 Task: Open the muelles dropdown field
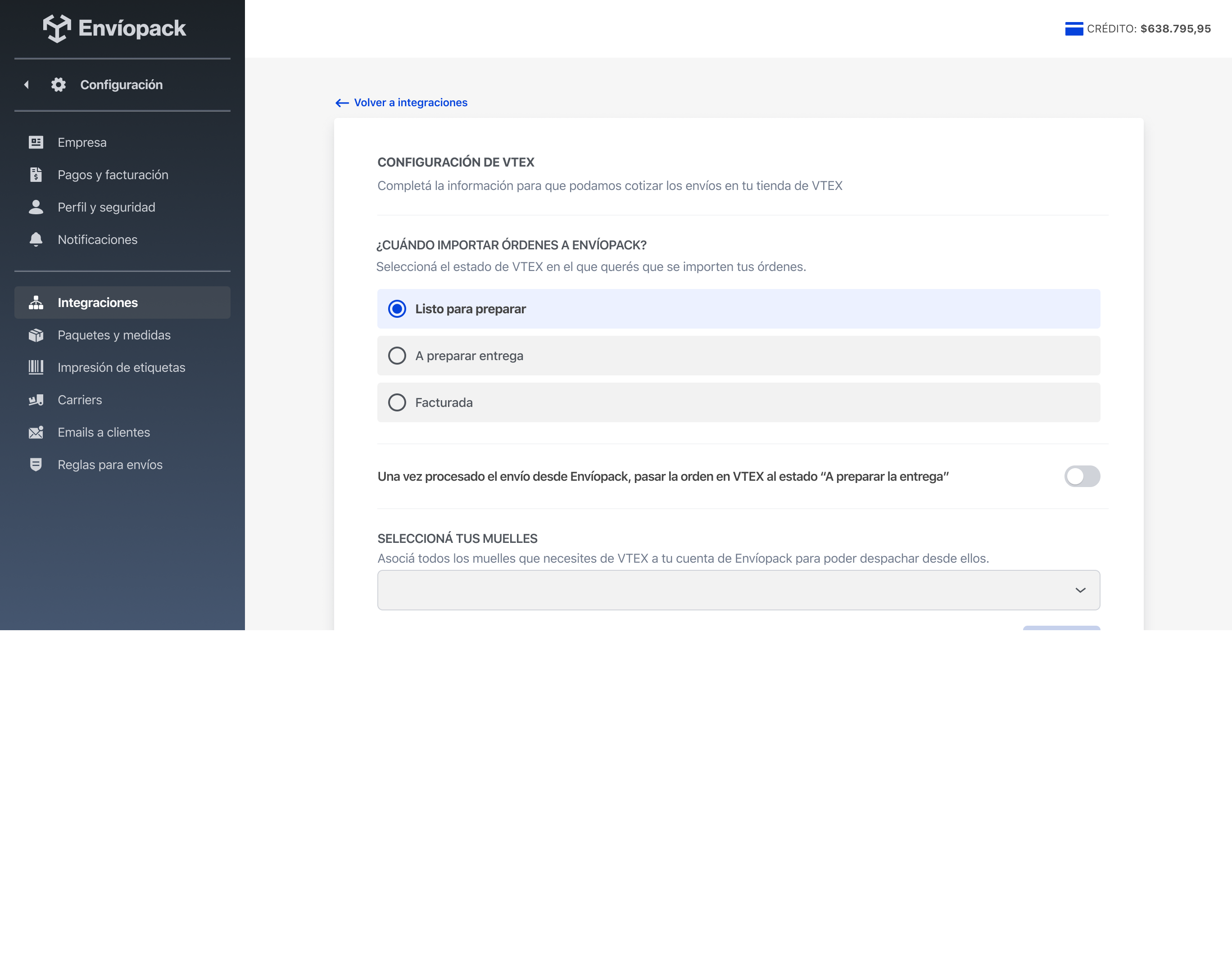[x=738, y=590]
